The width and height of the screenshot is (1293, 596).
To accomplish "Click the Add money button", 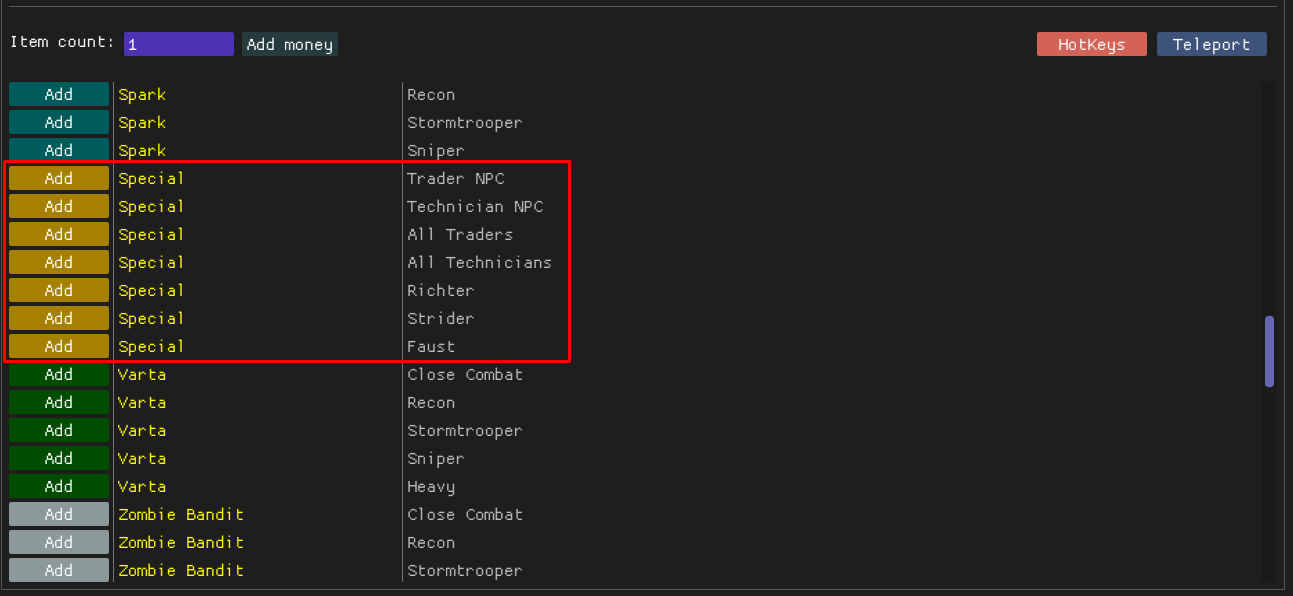I will pyautogui.click(x=290, y=45).
